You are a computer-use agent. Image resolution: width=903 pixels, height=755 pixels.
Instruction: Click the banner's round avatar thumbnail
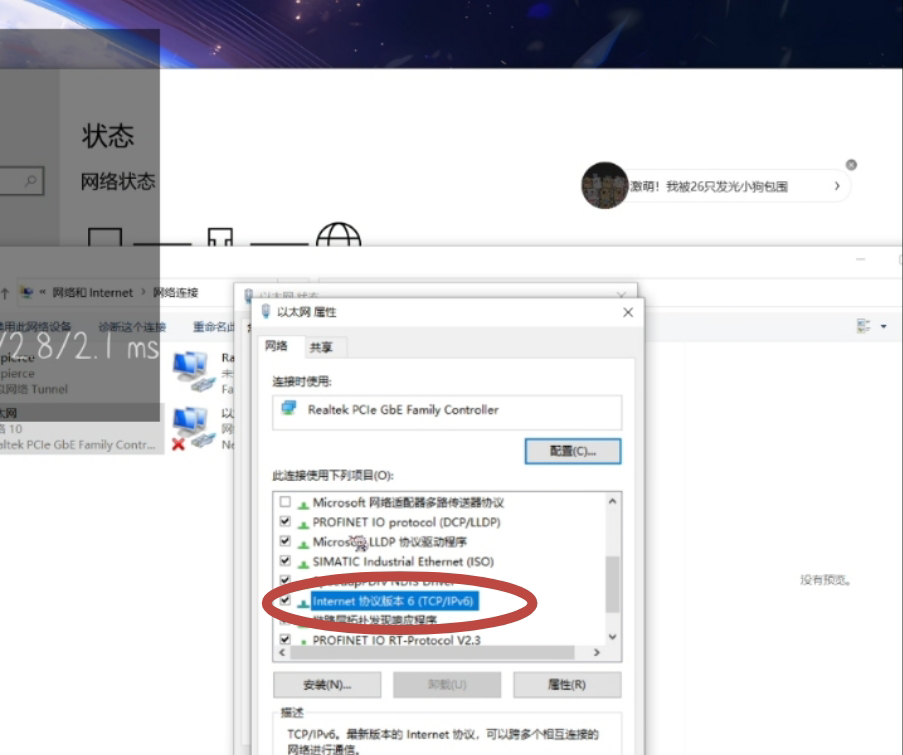coord(604,185)
